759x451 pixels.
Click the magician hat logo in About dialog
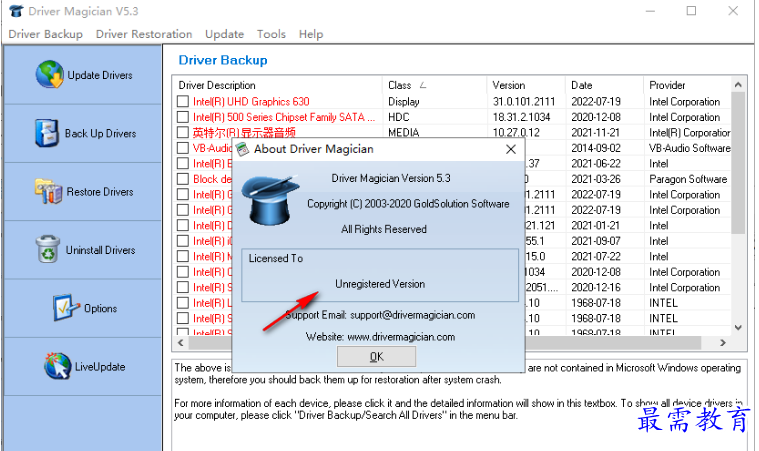click(270, 201)
